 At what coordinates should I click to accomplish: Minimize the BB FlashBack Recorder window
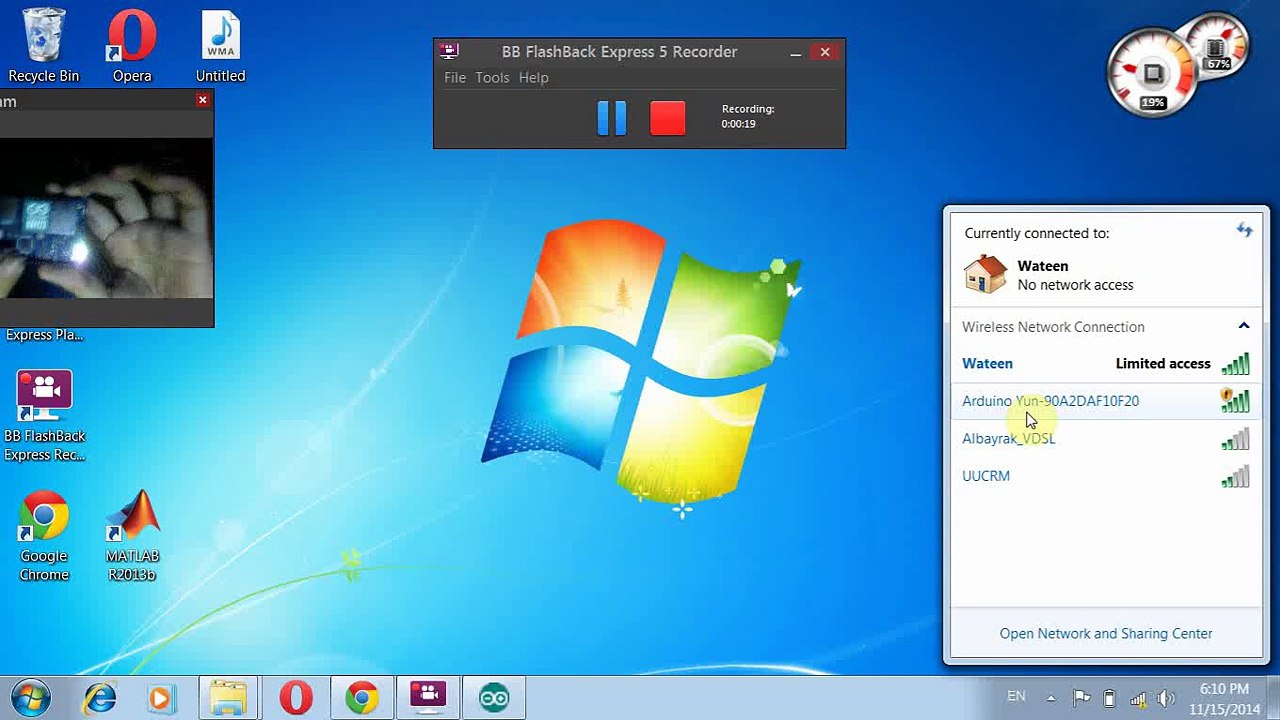coord(795,52)
